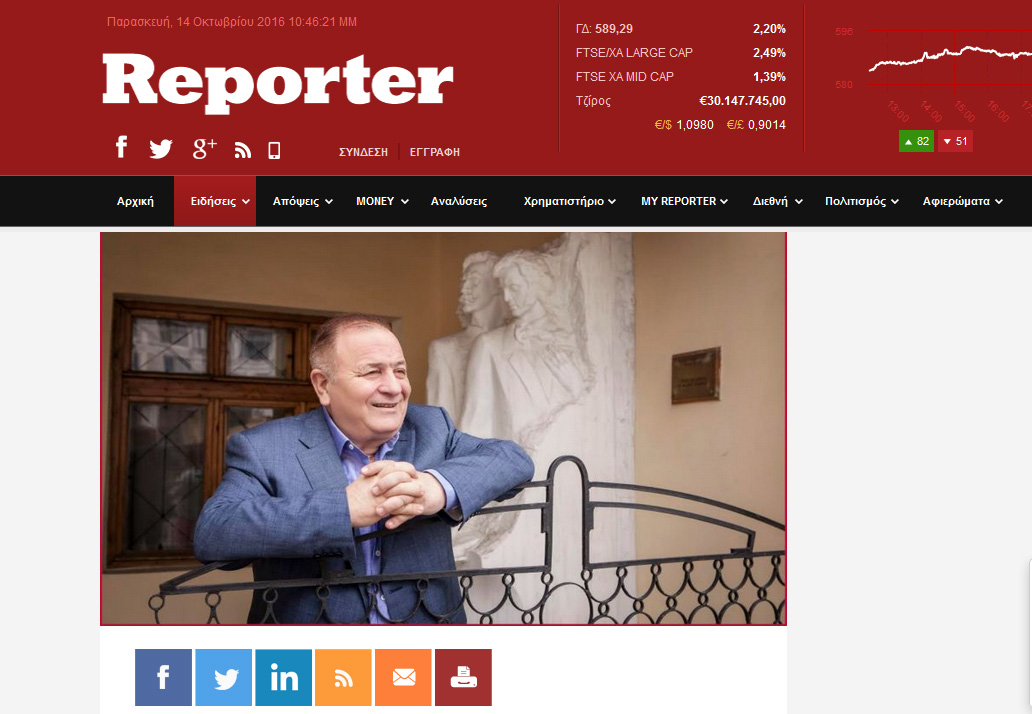This screenshot has width=1032, height=714.
Task: Open the Facebook page icon in the header
Action: (x=121, y=147)
